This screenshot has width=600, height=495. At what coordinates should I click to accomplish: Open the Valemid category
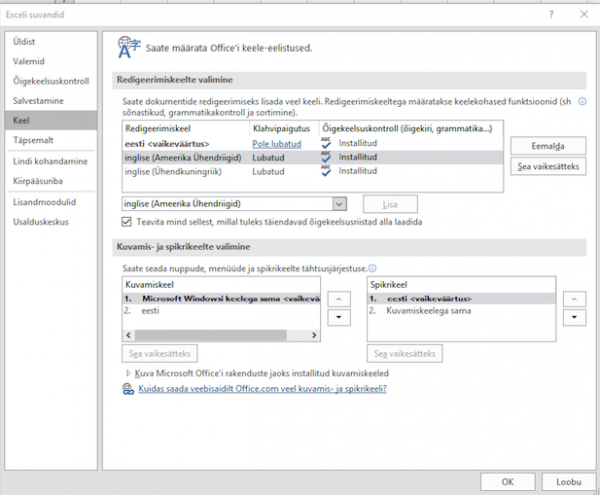(51, 61)
